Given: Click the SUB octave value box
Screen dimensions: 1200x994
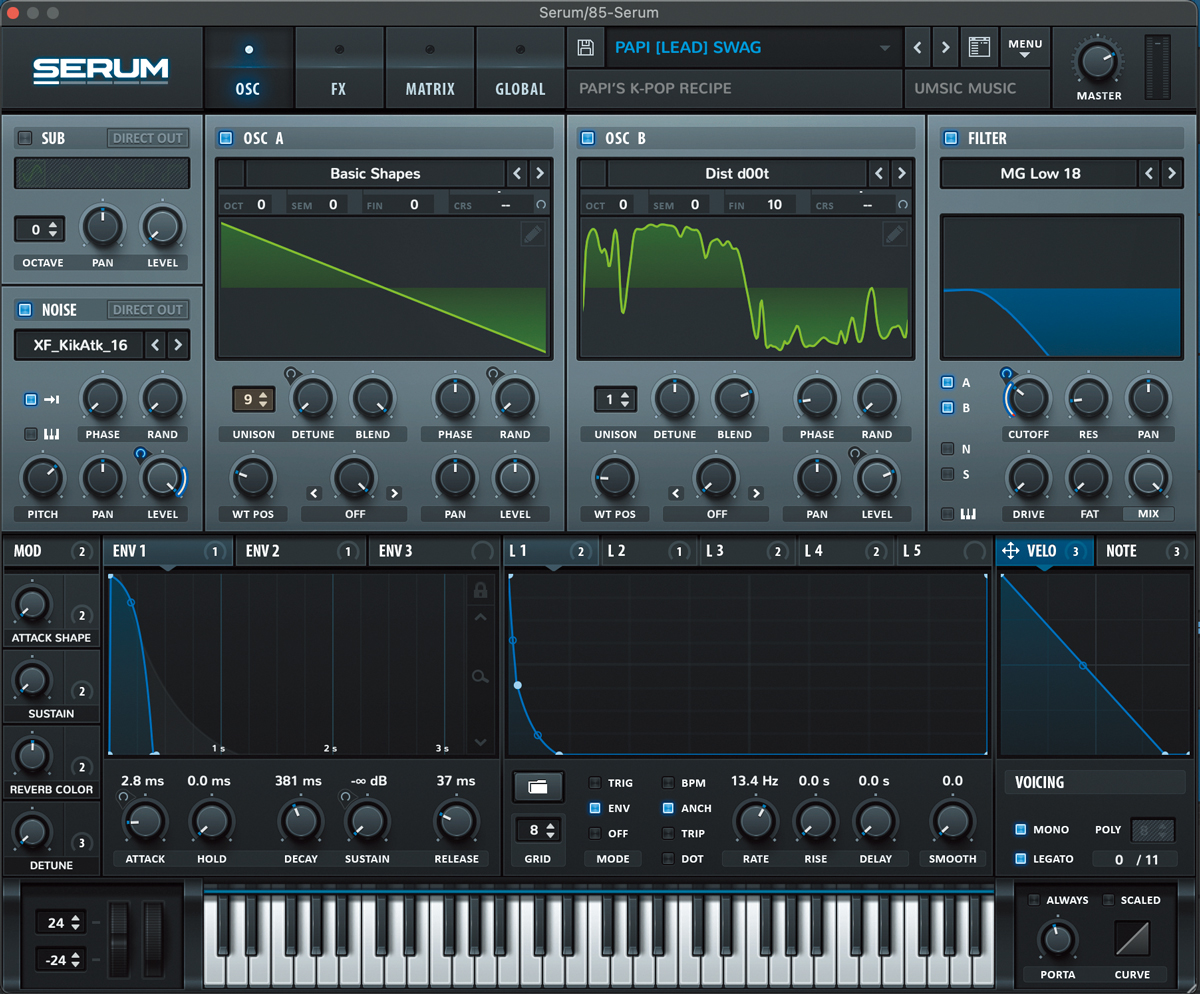Looking at the screenshot, I should tap(41, 229).
